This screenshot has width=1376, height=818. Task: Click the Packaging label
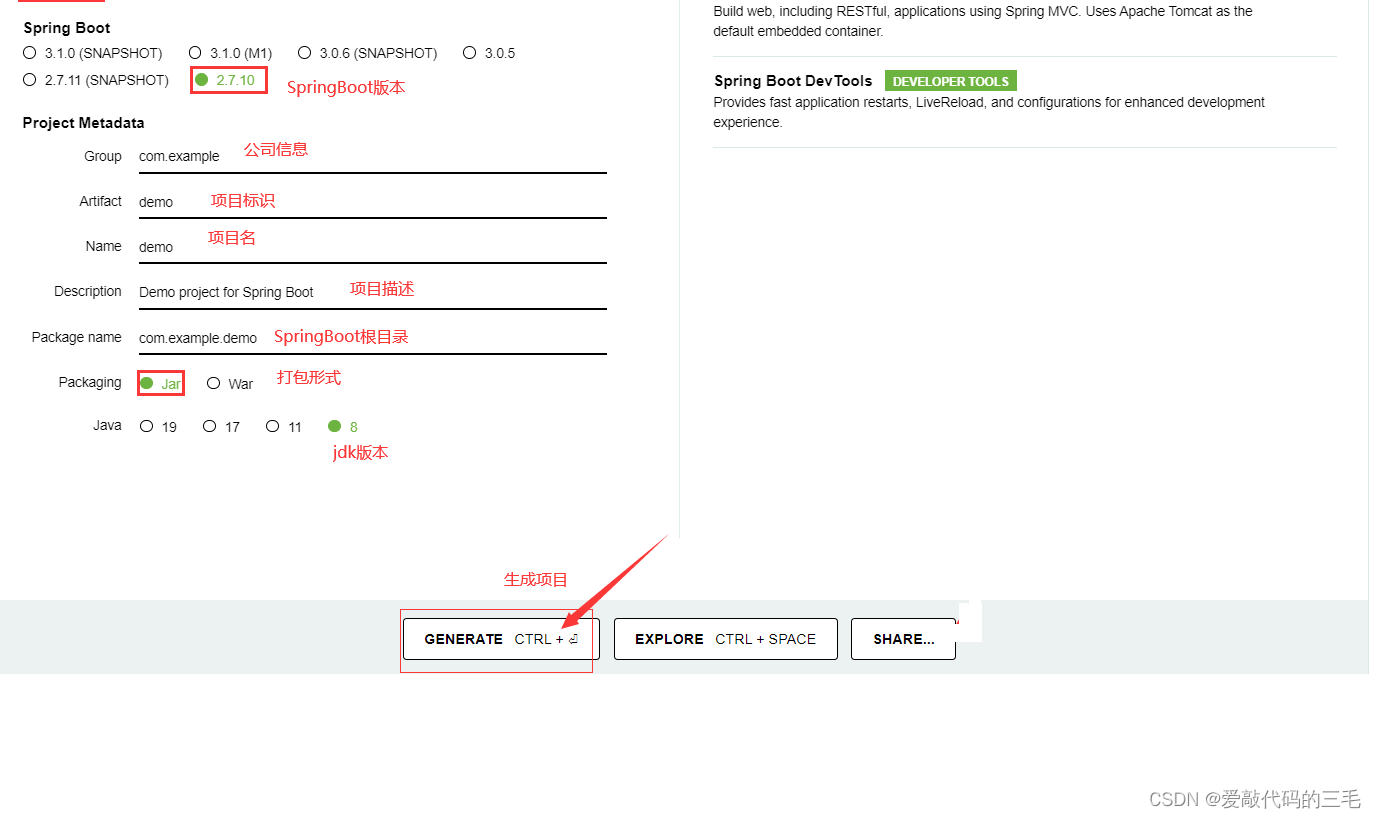coord(90,382)
